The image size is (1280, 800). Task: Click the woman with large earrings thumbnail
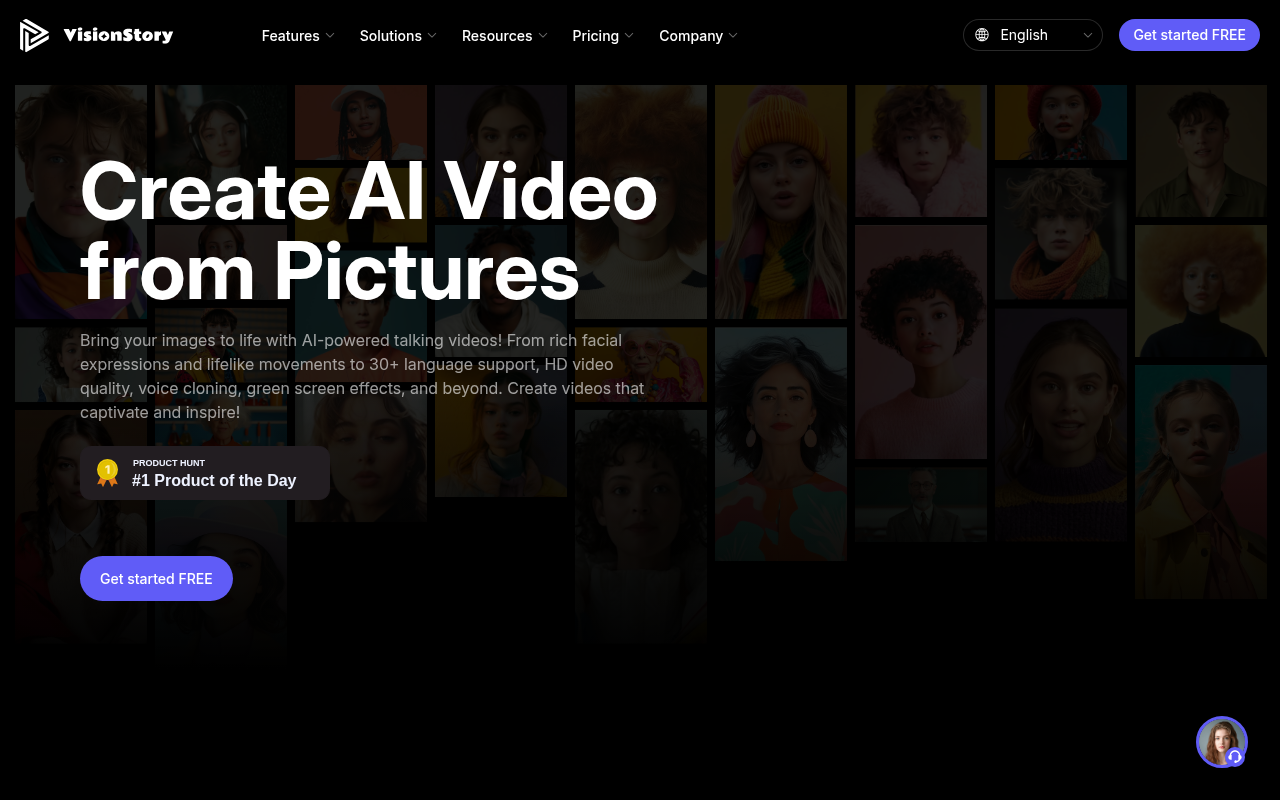coord(780,443)
